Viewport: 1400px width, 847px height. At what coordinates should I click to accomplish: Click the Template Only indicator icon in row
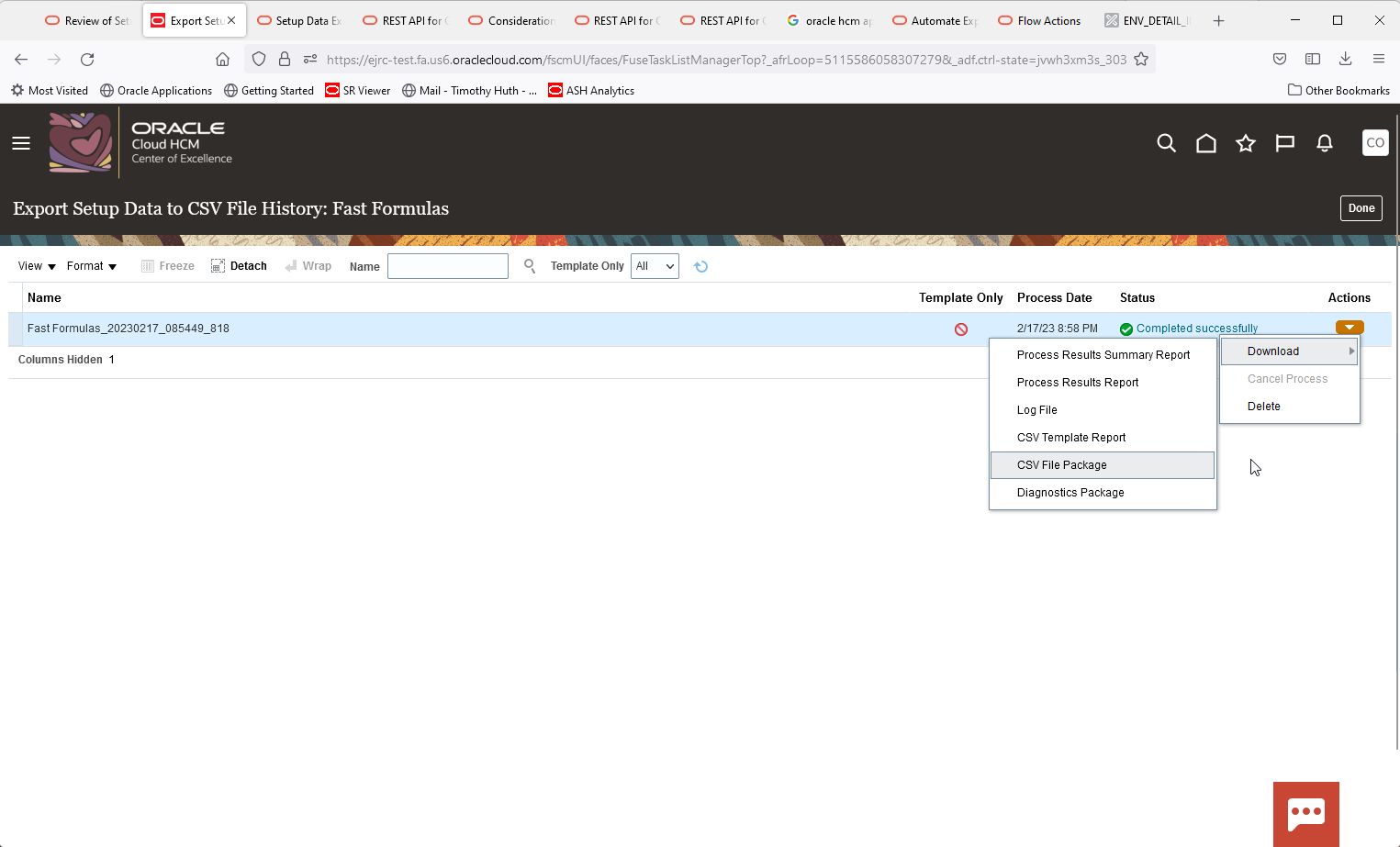[x=960, y=329]
